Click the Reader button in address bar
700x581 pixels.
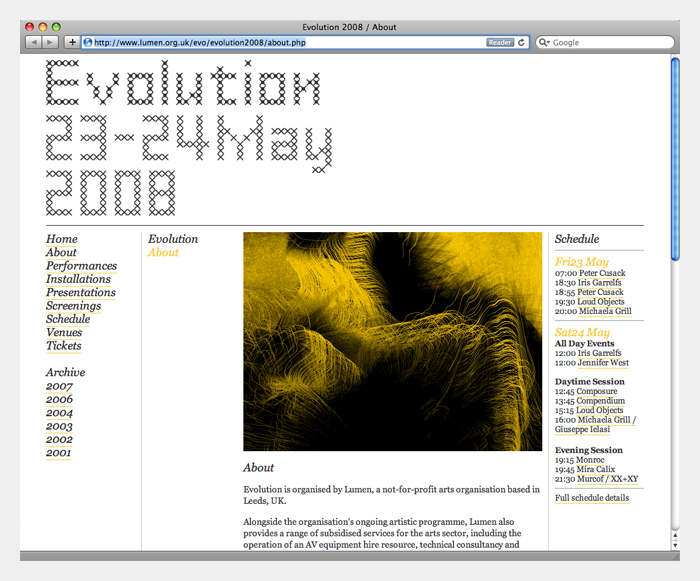tap(499, 43)
